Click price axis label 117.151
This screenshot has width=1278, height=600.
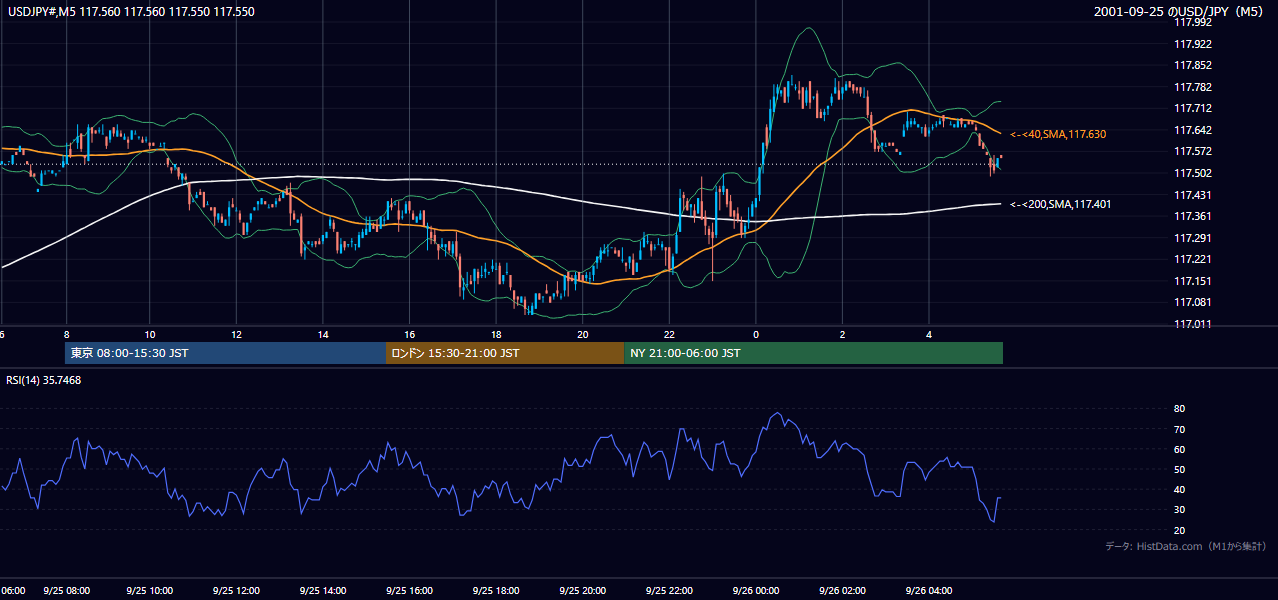tap(1193, 281)
